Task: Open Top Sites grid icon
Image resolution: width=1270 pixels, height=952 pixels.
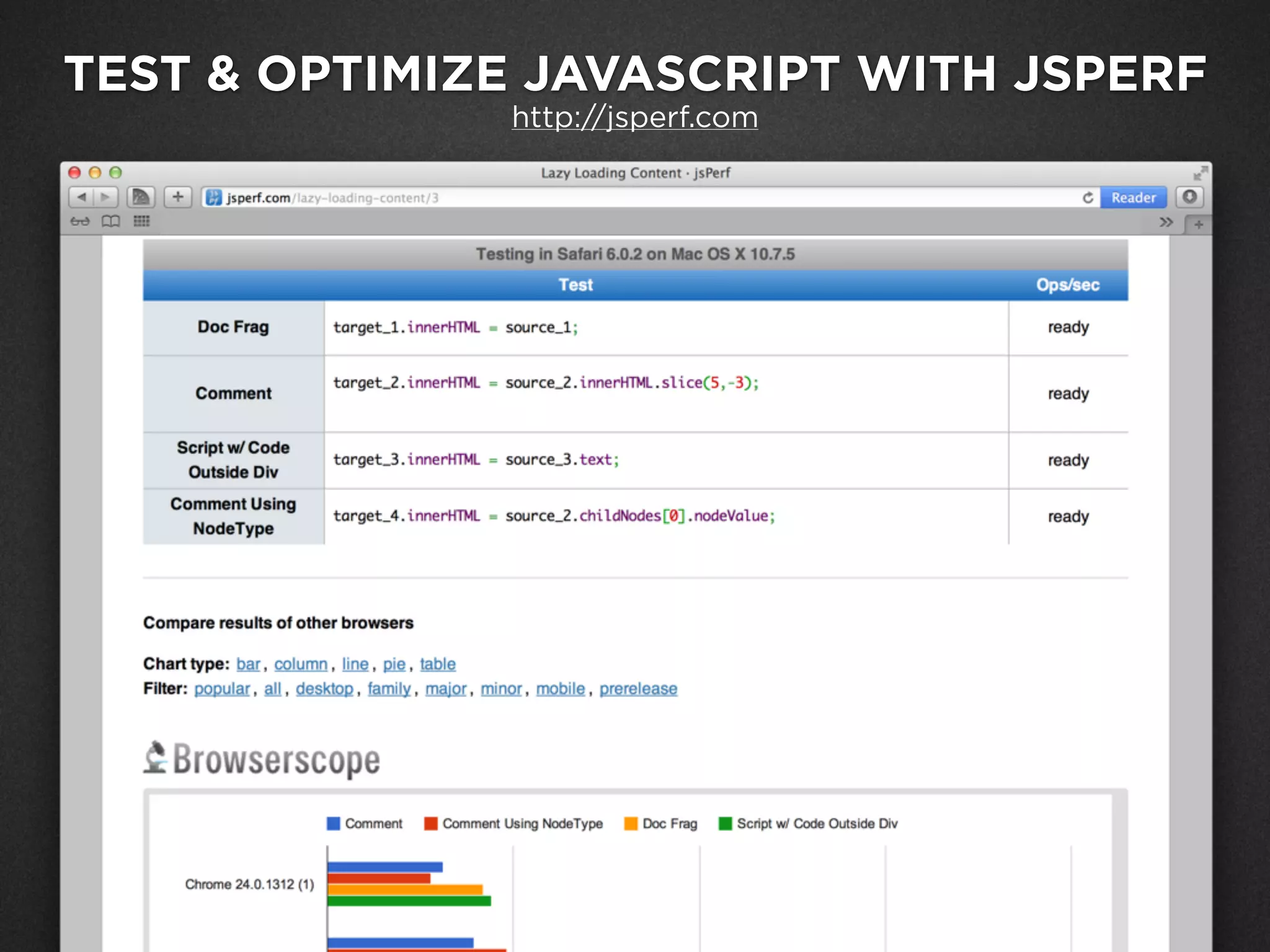Action: (141, 221)
